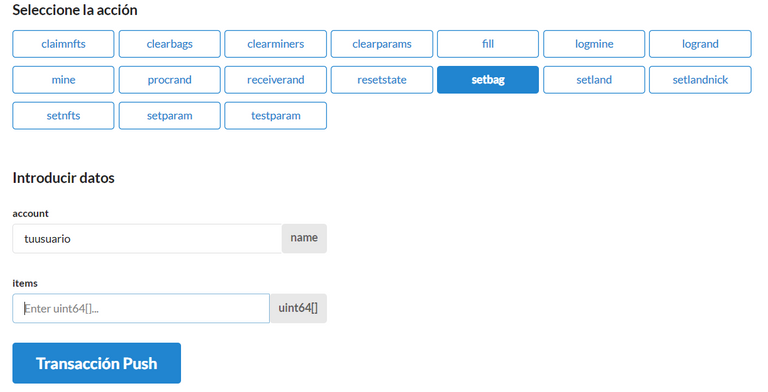Click the Transacción Push button
768x392 pixels.
pyautogui.click(x=96, y=363)
